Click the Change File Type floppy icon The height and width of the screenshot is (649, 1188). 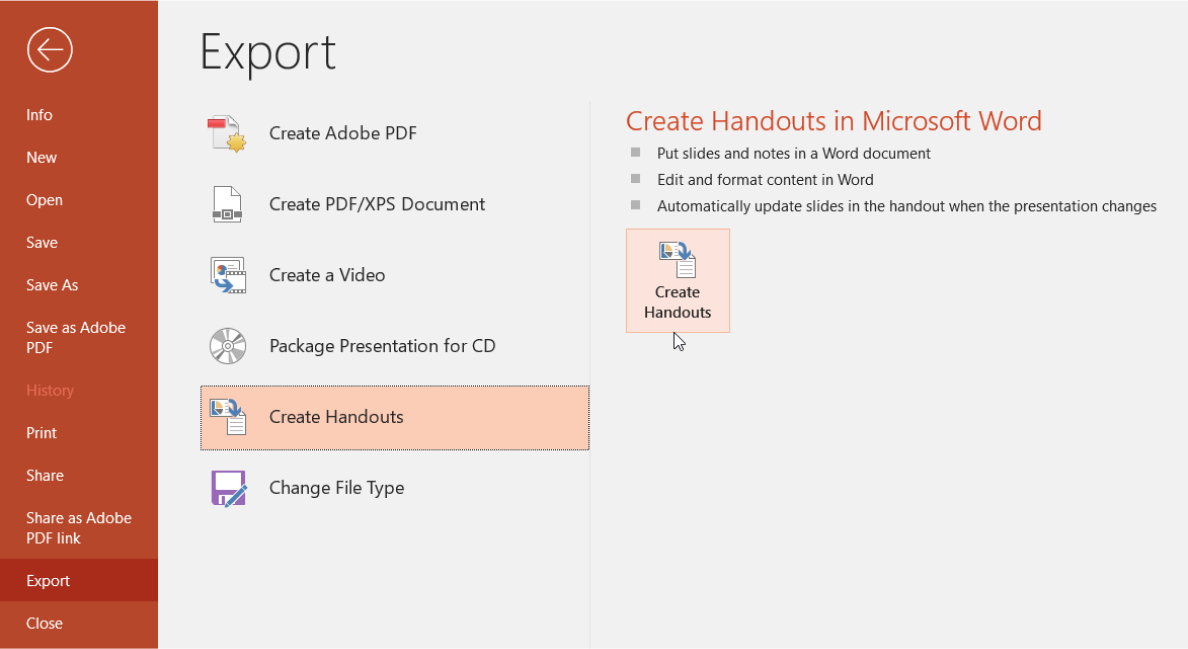coord(228,488)
